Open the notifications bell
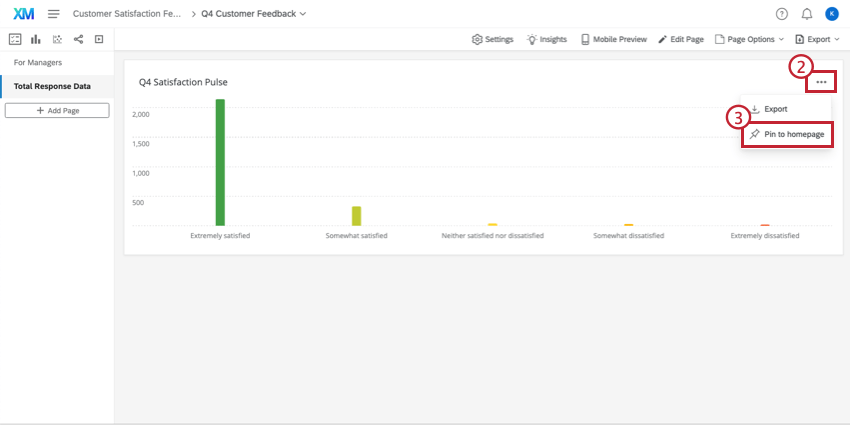Image resolution: width=850 pixels, height=425 pixels. click(x=806, y=14)
